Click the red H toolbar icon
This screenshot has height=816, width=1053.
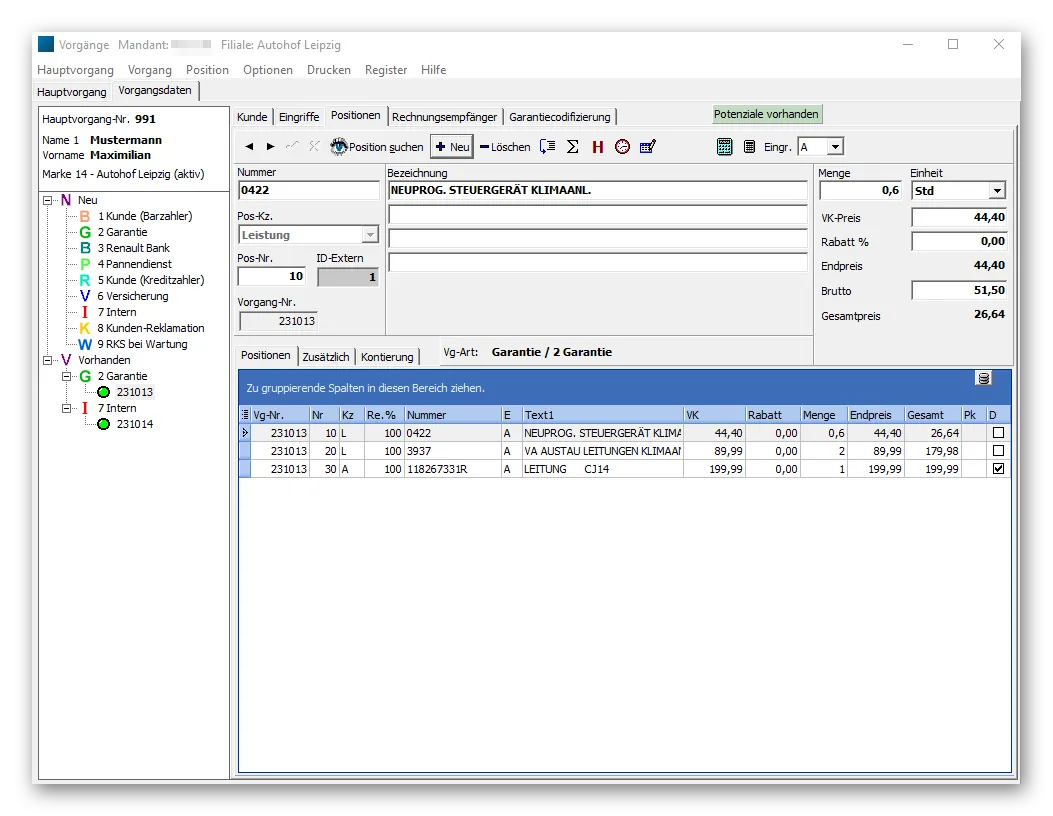click(x=596, y=146)
